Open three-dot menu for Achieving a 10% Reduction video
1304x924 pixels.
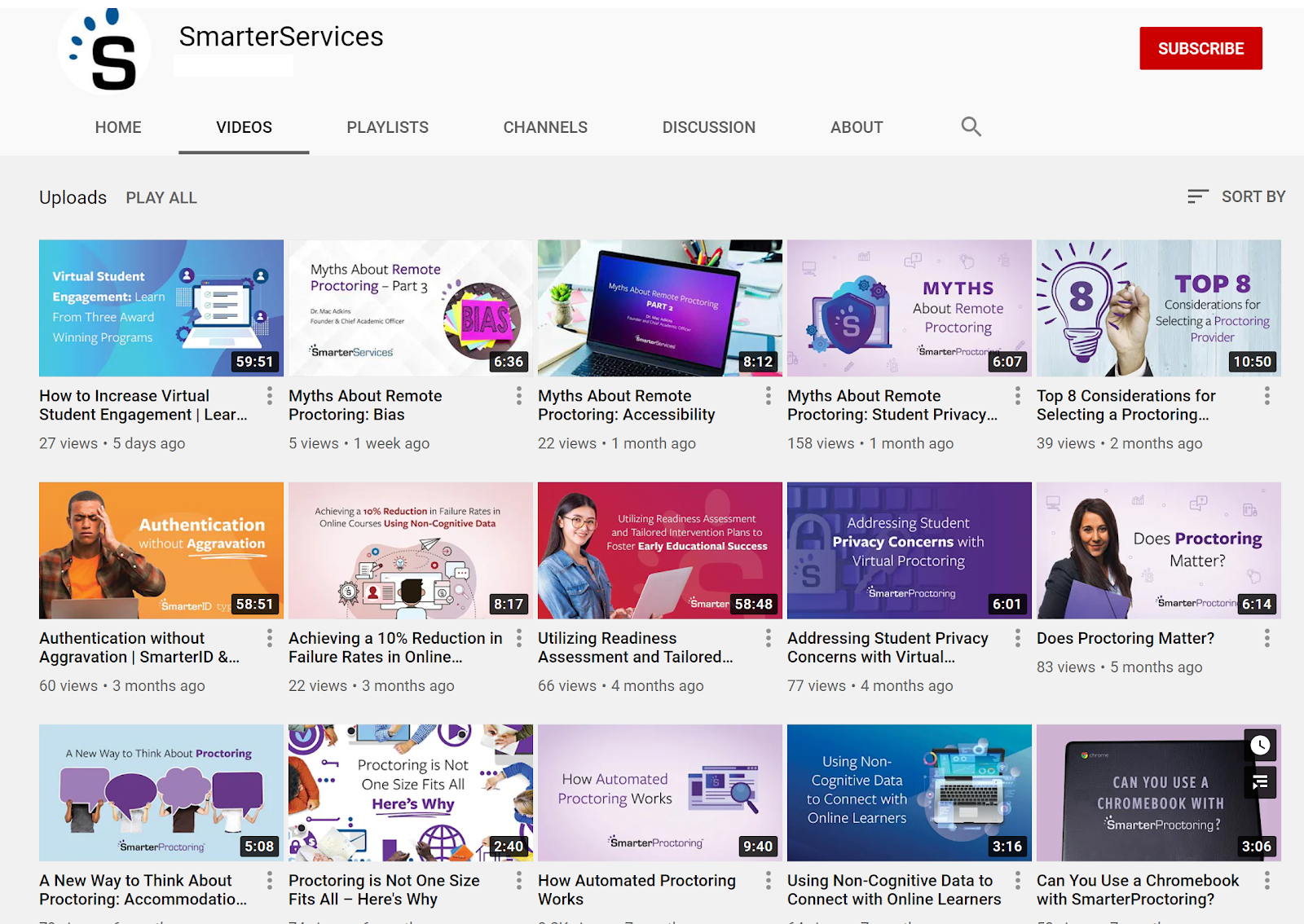(519, 639)
